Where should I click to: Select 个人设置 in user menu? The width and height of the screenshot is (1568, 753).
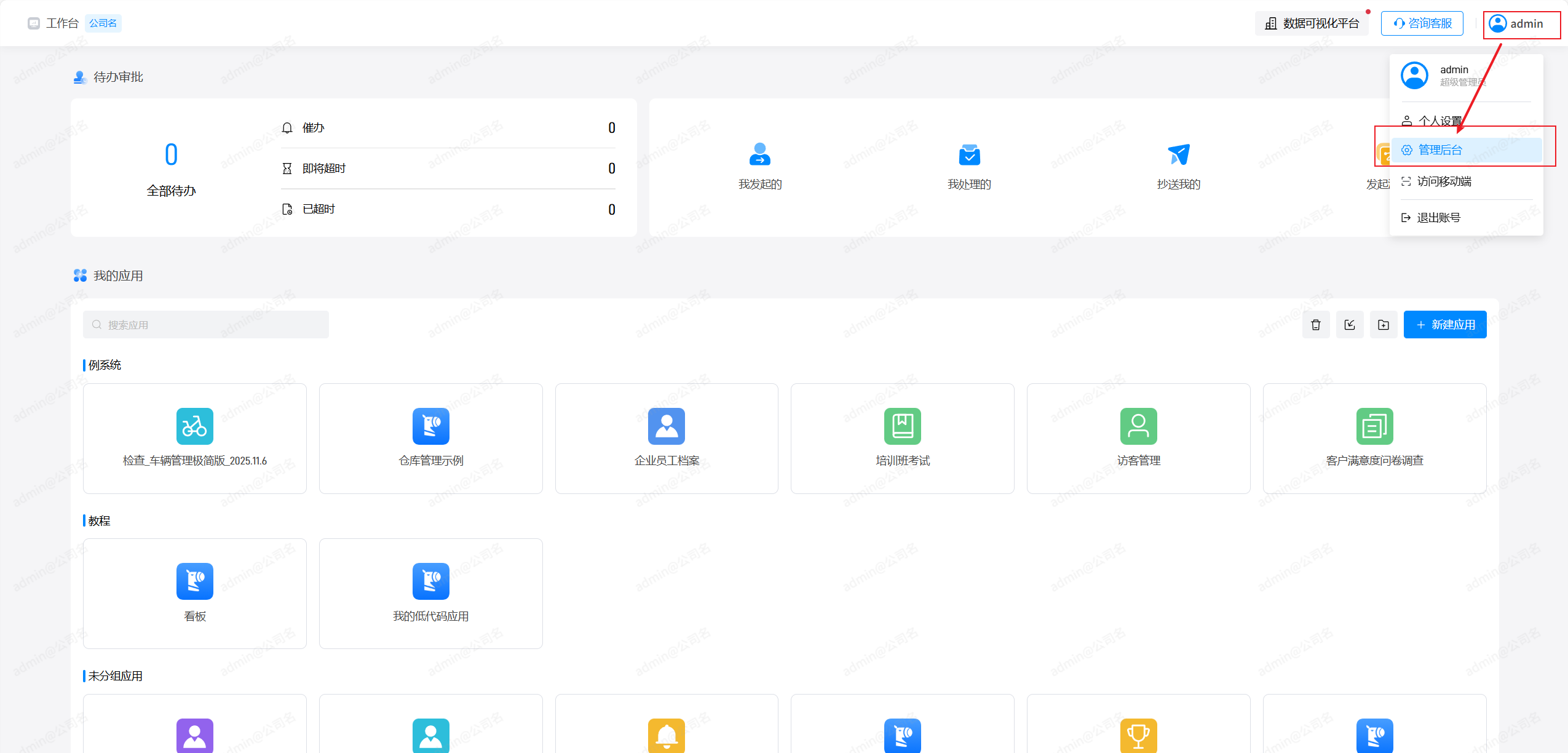pos(1439,121)
